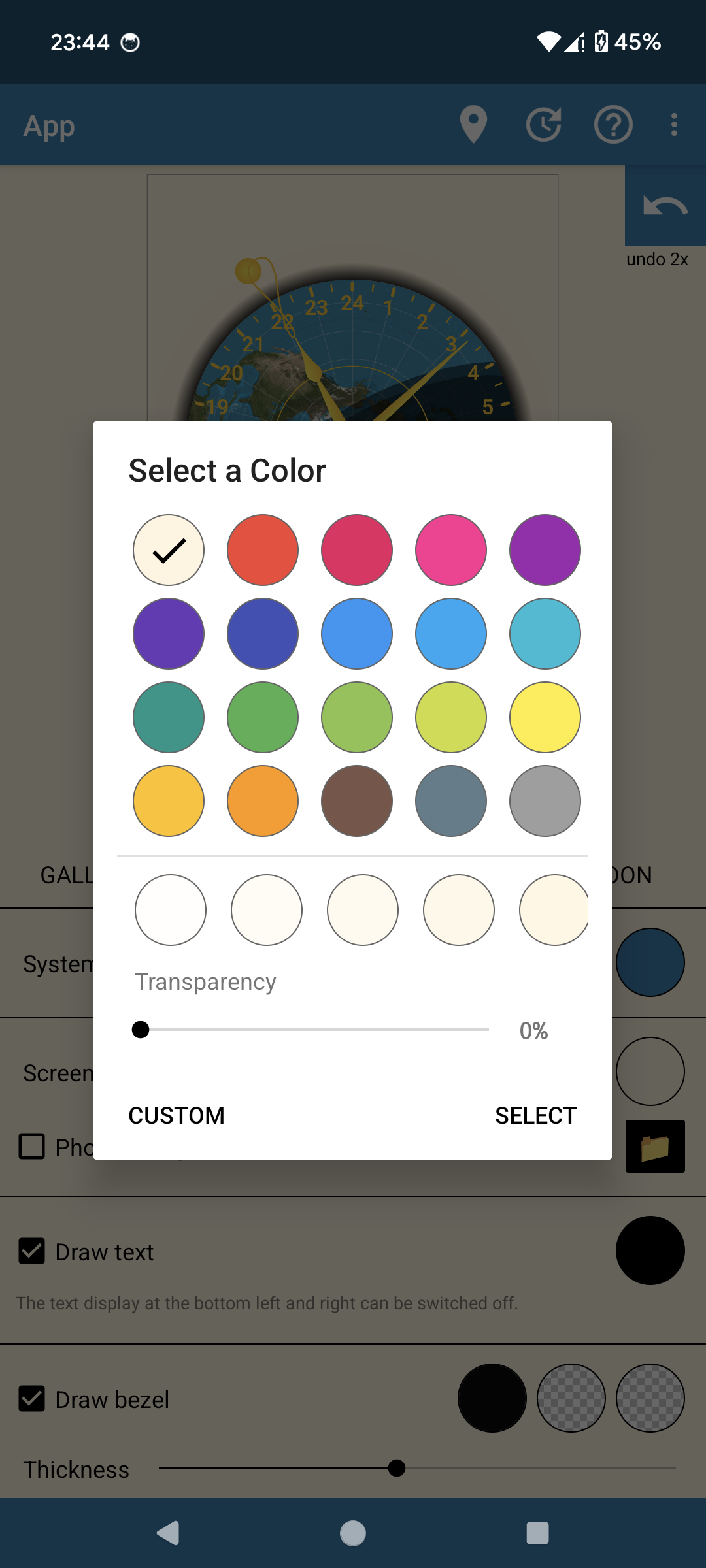This screenshot has height=1568, width=706.
Task: Open the help question mark icon
Action: 613,124
